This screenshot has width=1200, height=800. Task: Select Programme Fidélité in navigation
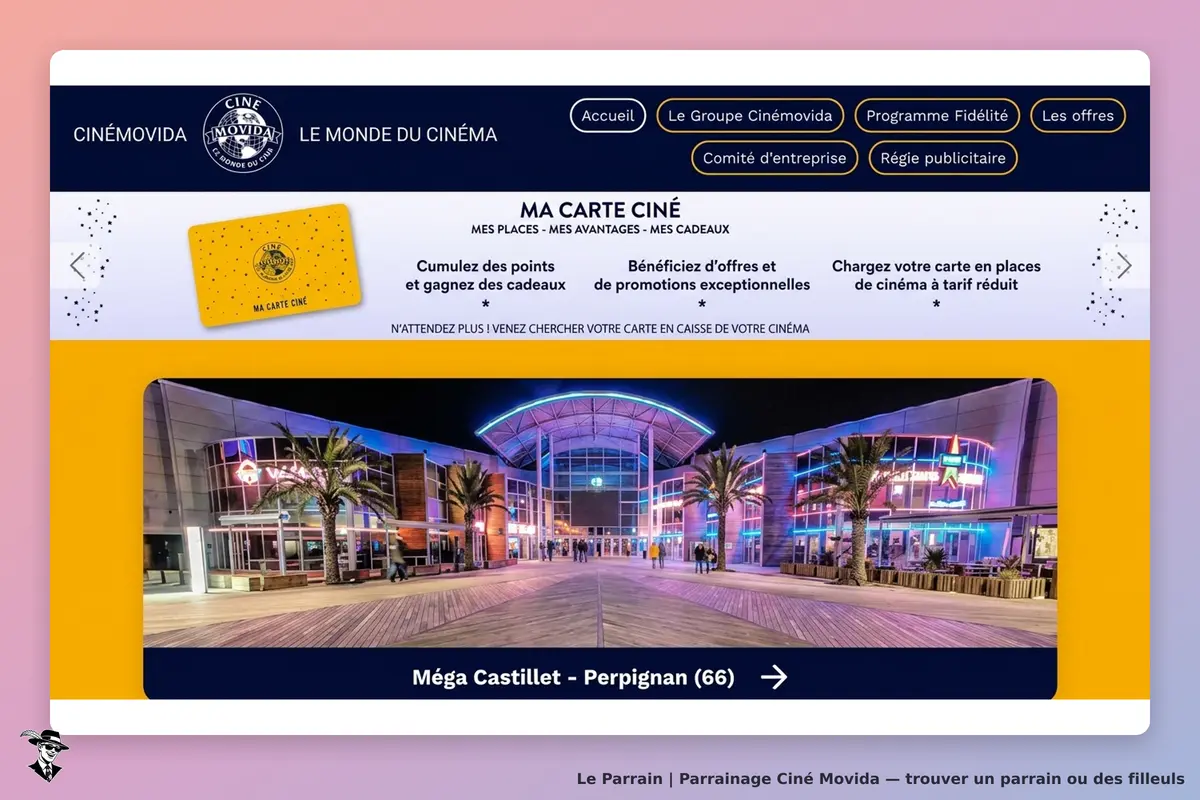click(x=937, y=116)
